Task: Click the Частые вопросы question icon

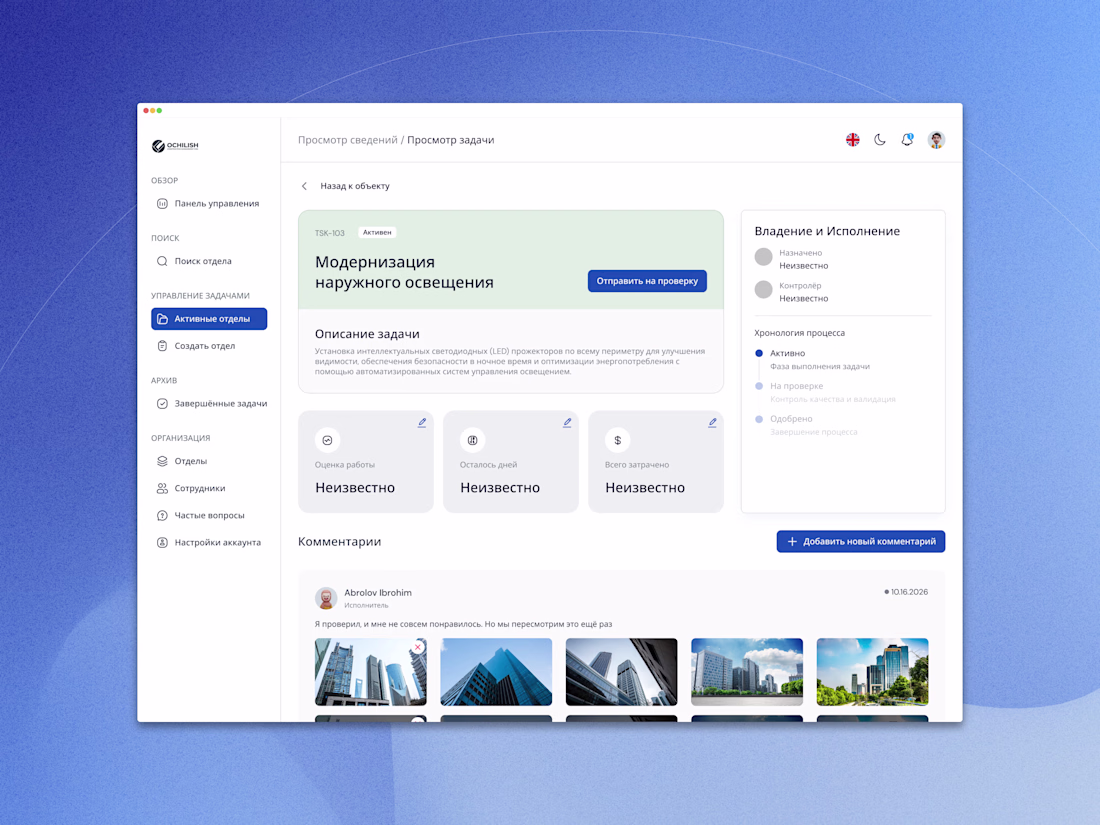Action: 162,515
